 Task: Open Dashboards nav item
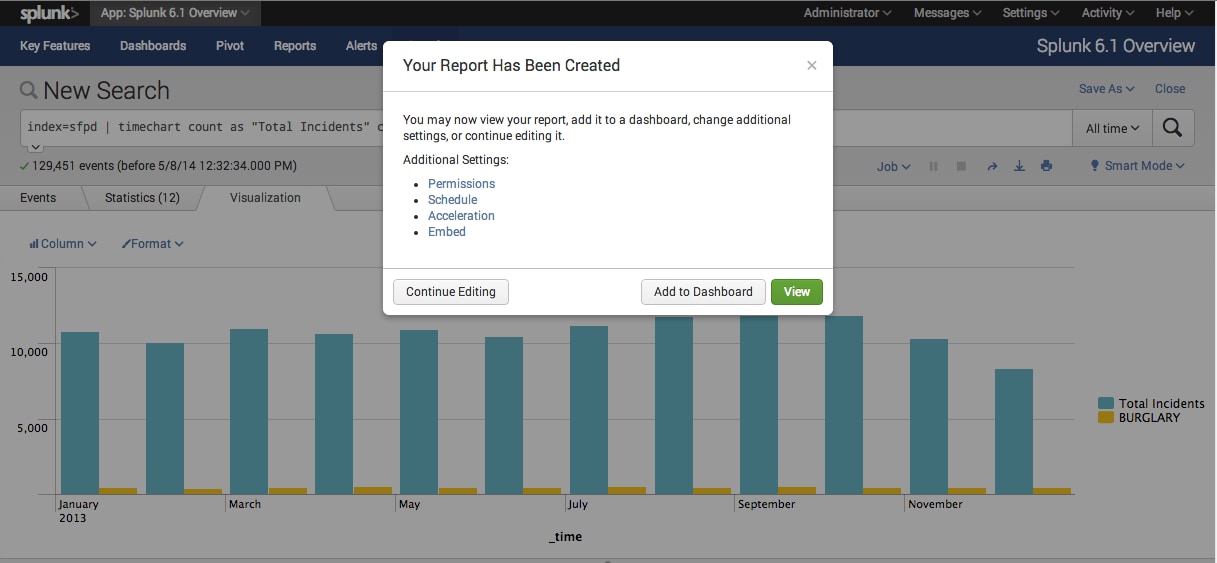[x=153, y=46]
